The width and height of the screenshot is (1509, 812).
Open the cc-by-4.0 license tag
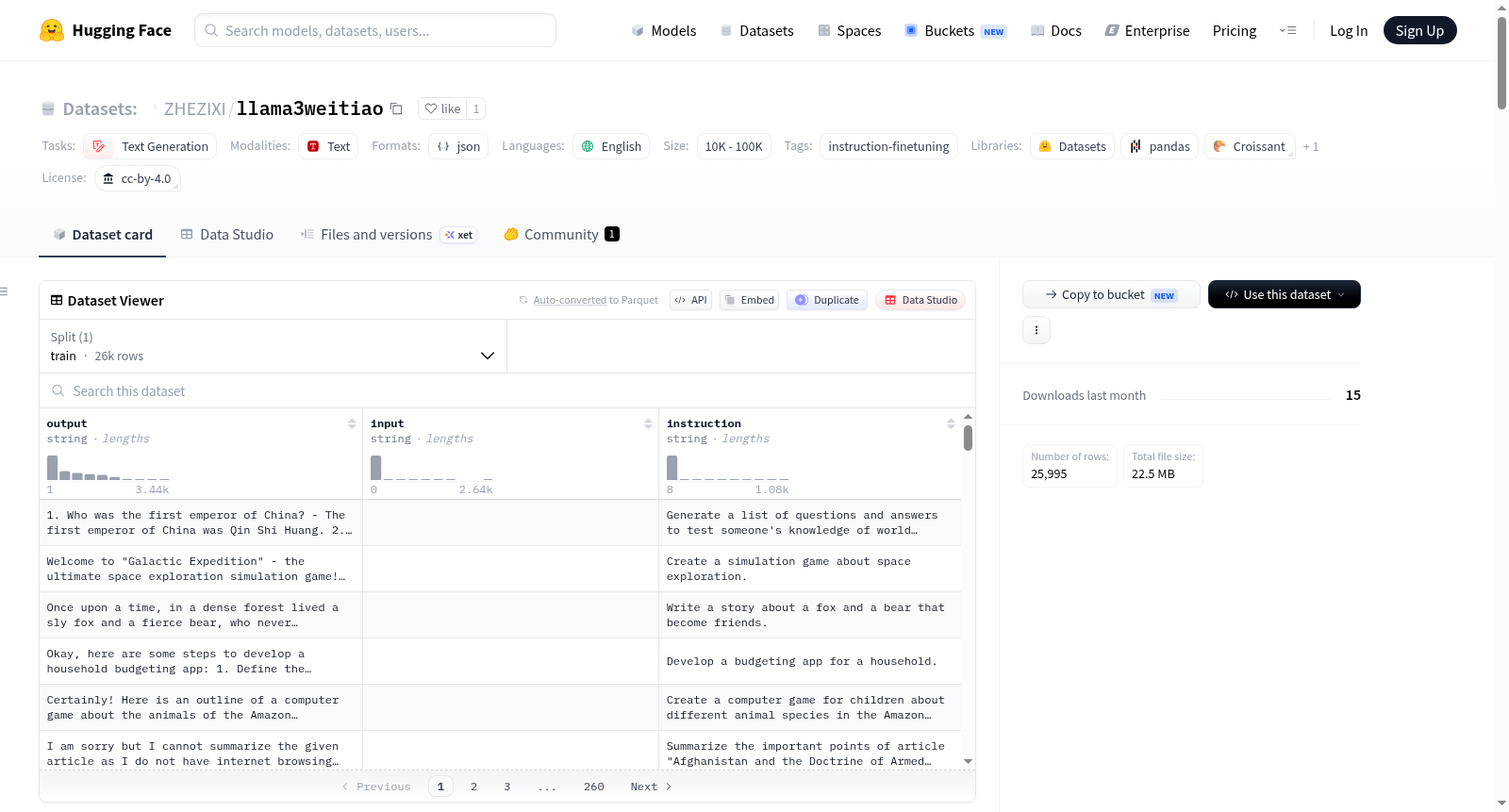(x=138, y=178)
